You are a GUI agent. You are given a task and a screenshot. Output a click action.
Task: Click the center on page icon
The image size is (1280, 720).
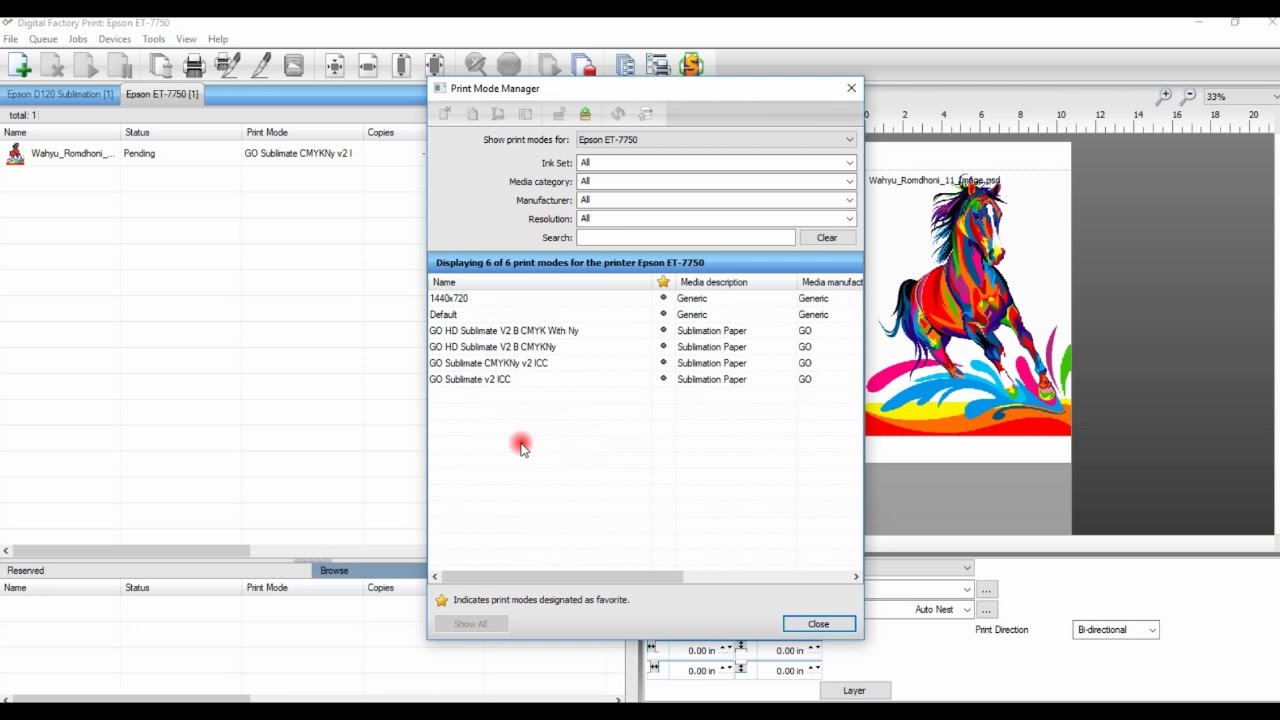[x=335, y=66]
